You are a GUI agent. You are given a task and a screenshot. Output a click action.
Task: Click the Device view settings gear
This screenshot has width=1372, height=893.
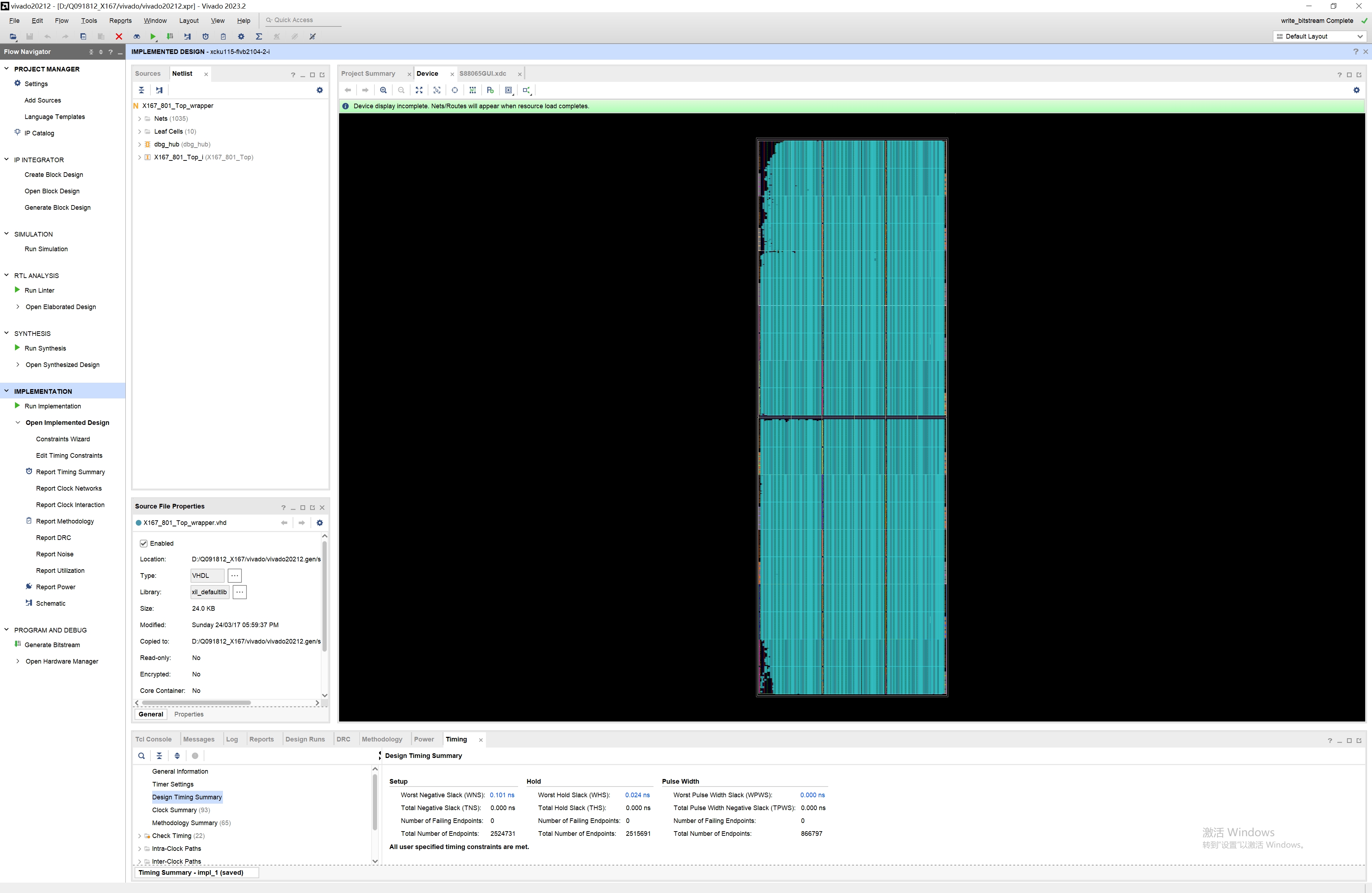click(1356, 90)
